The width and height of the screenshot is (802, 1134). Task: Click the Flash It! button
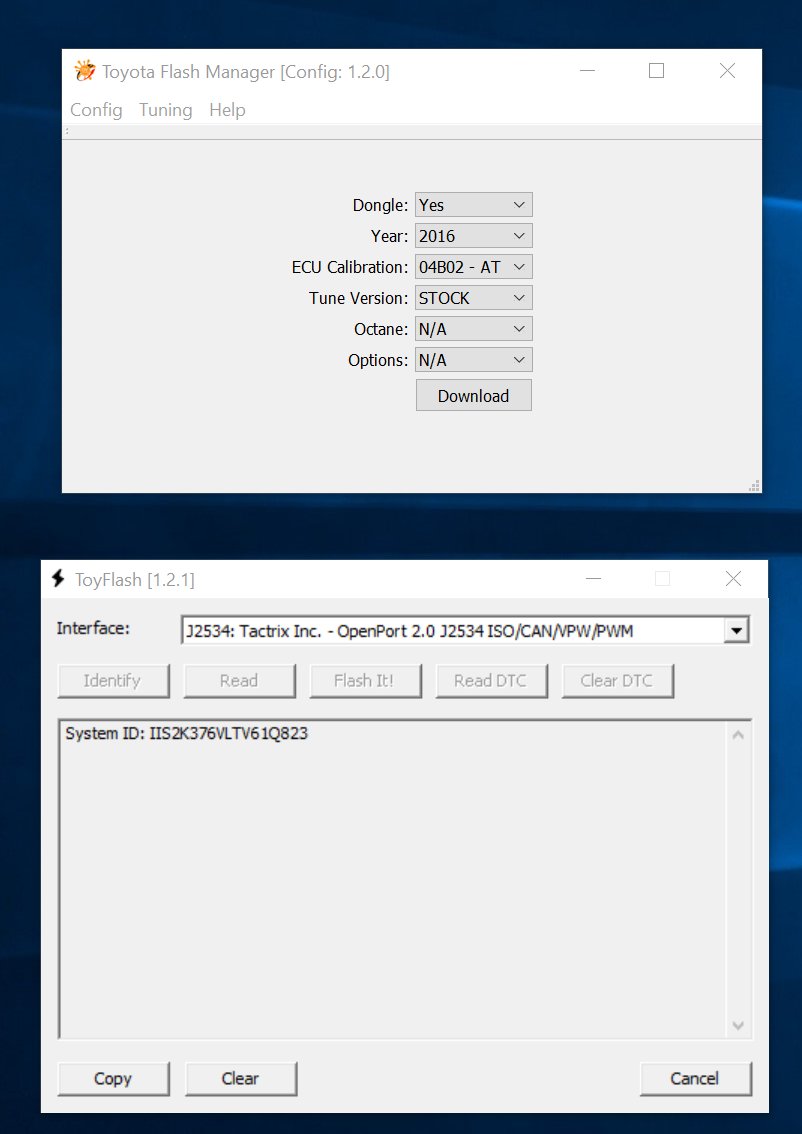pos(364,681)
